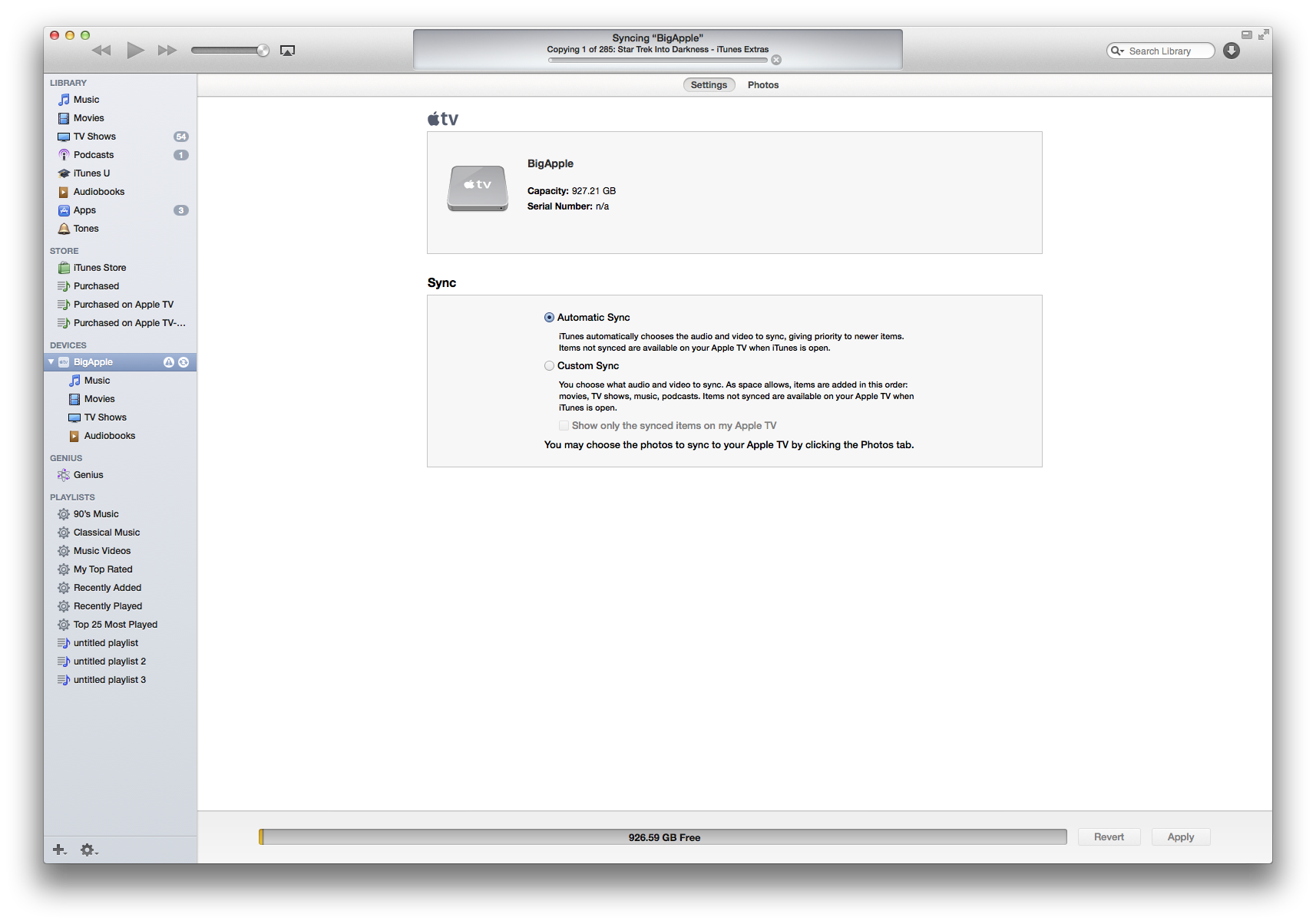Screen dimensions: 1316x924
Task: Open untitled playlist 2
Action: pyautogui.click(x=120, y=662)
